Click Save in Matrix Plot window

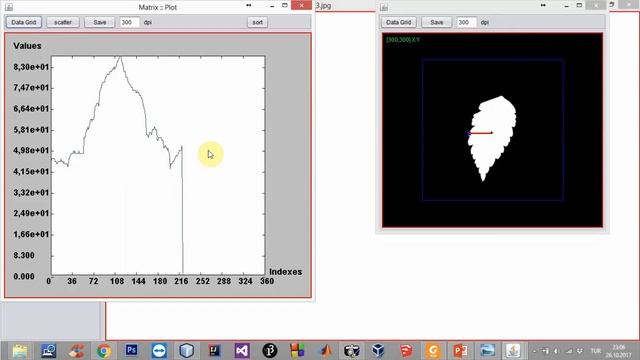(x=100, y=22)
